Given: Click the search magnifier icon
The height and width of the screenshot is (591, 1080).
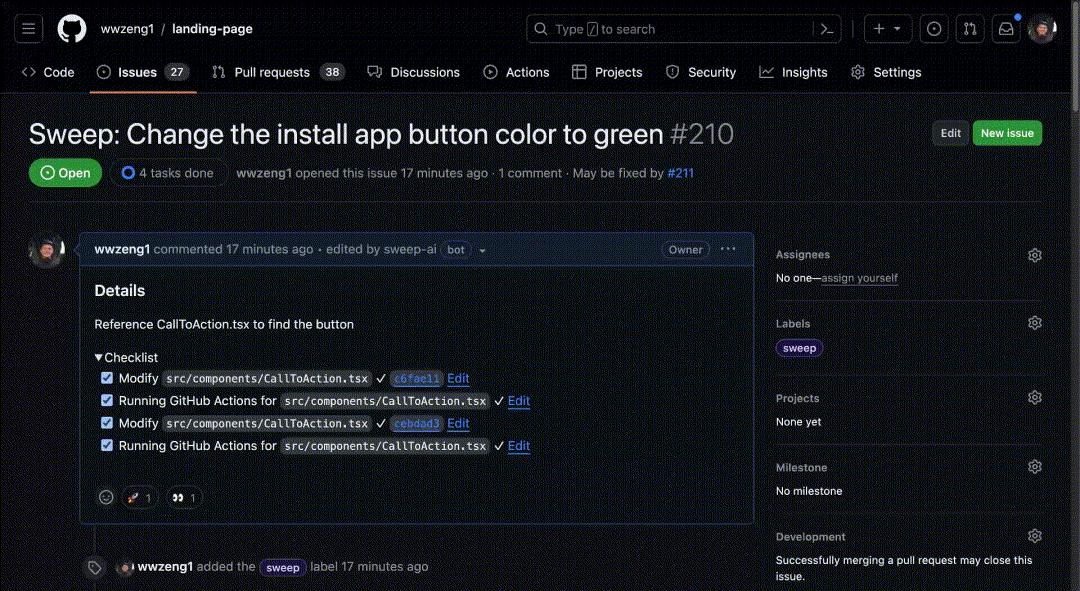Looking at the screenshot, I should point(541,29).
